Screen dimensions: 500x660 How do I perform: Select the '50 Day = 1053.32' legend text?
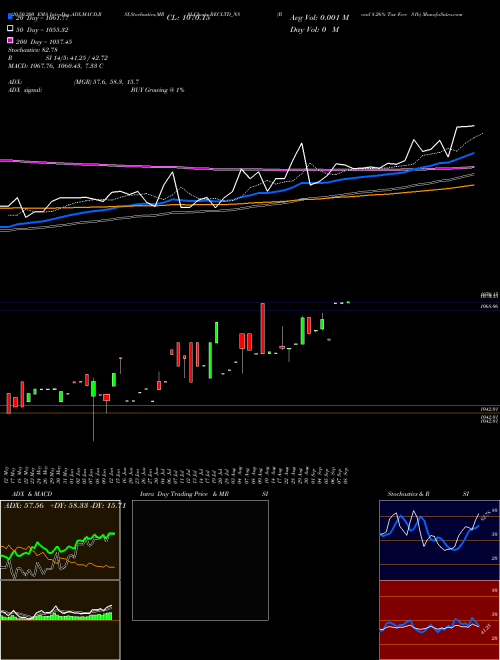point(42,30)
